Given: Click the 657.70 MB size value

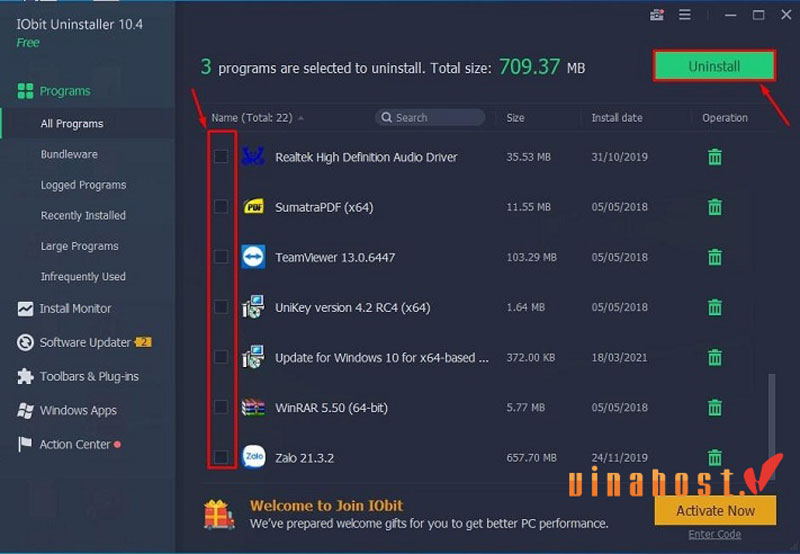Looking at the screenshot, I should (532, 458).
